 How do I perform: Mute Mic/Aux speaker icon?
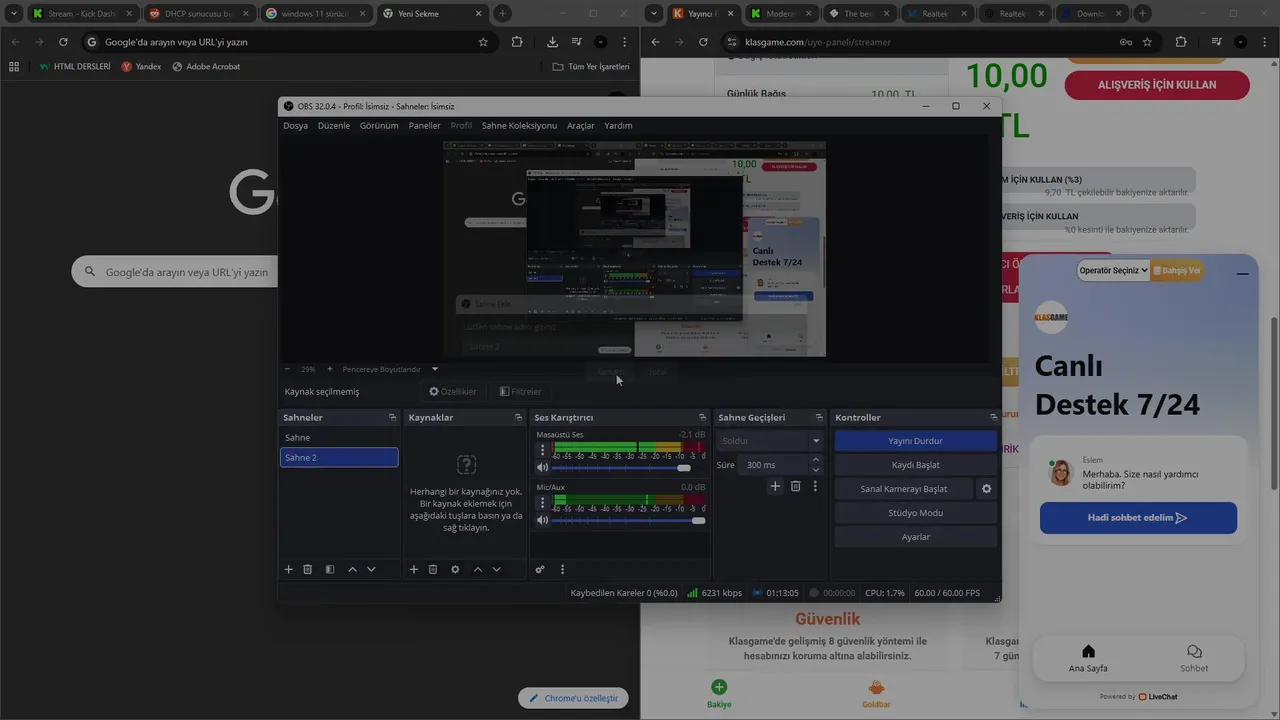coord(543,520)
